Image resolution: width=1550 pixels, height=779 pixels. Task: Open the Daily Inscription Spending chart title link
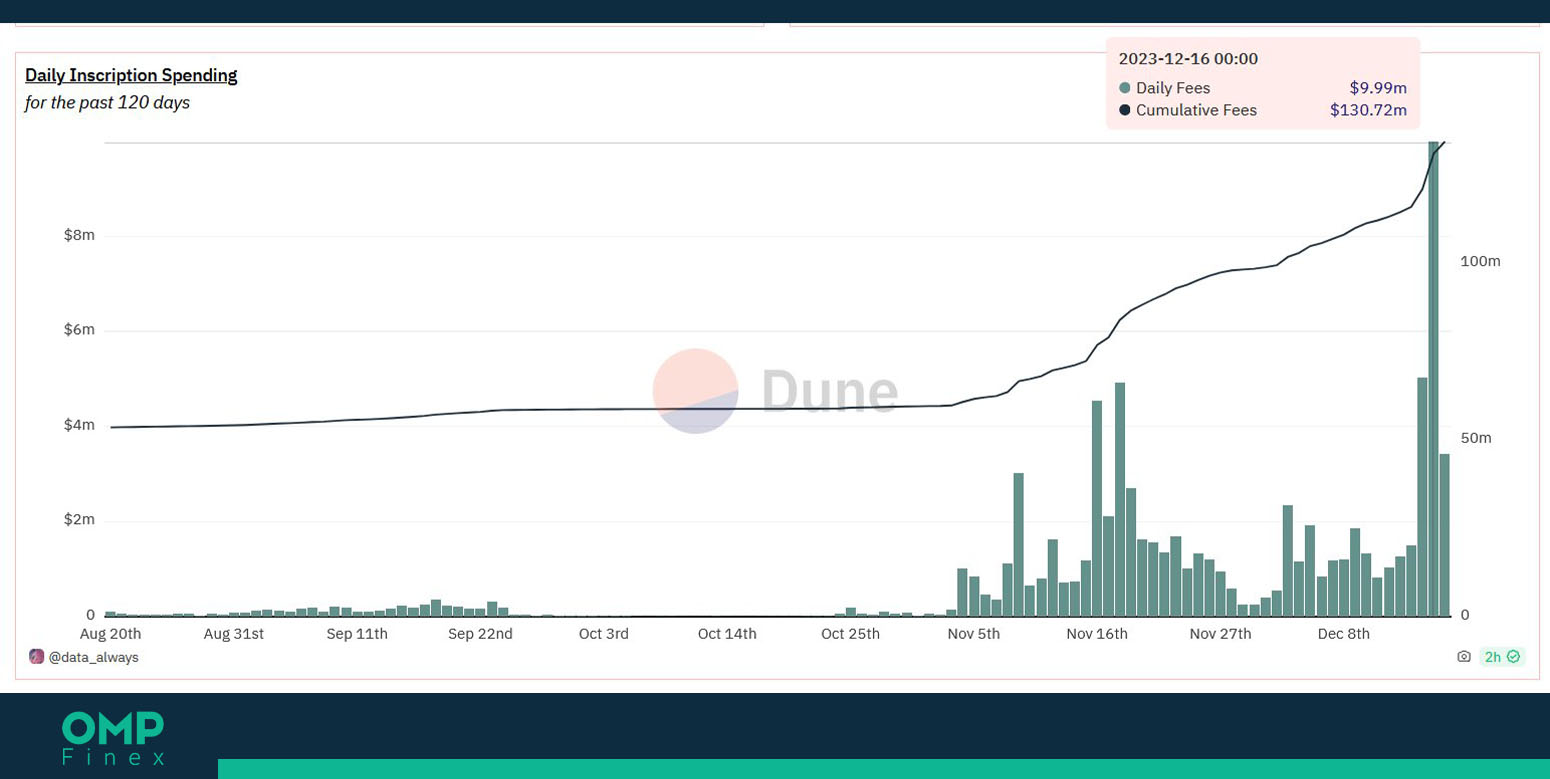(x=131, y=75)
